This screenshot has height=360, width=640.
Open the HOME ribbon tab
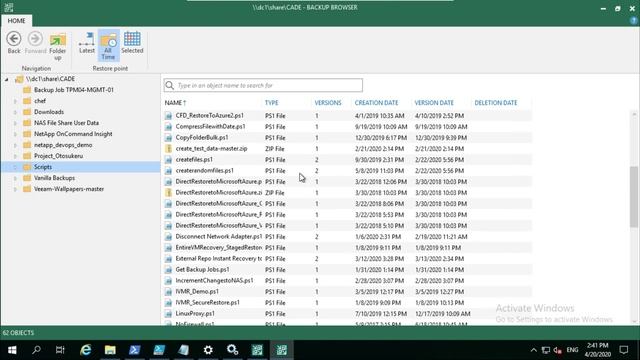pos(16,20)
